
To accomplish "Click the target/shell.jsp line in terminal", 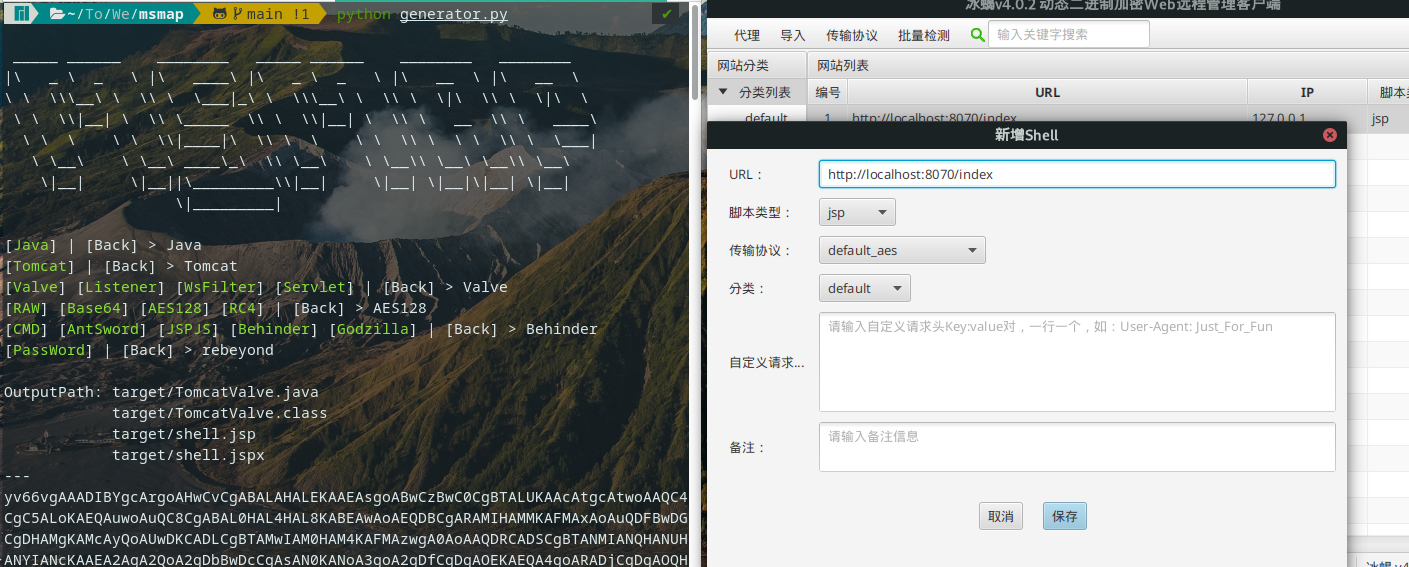I will (184, 434).
